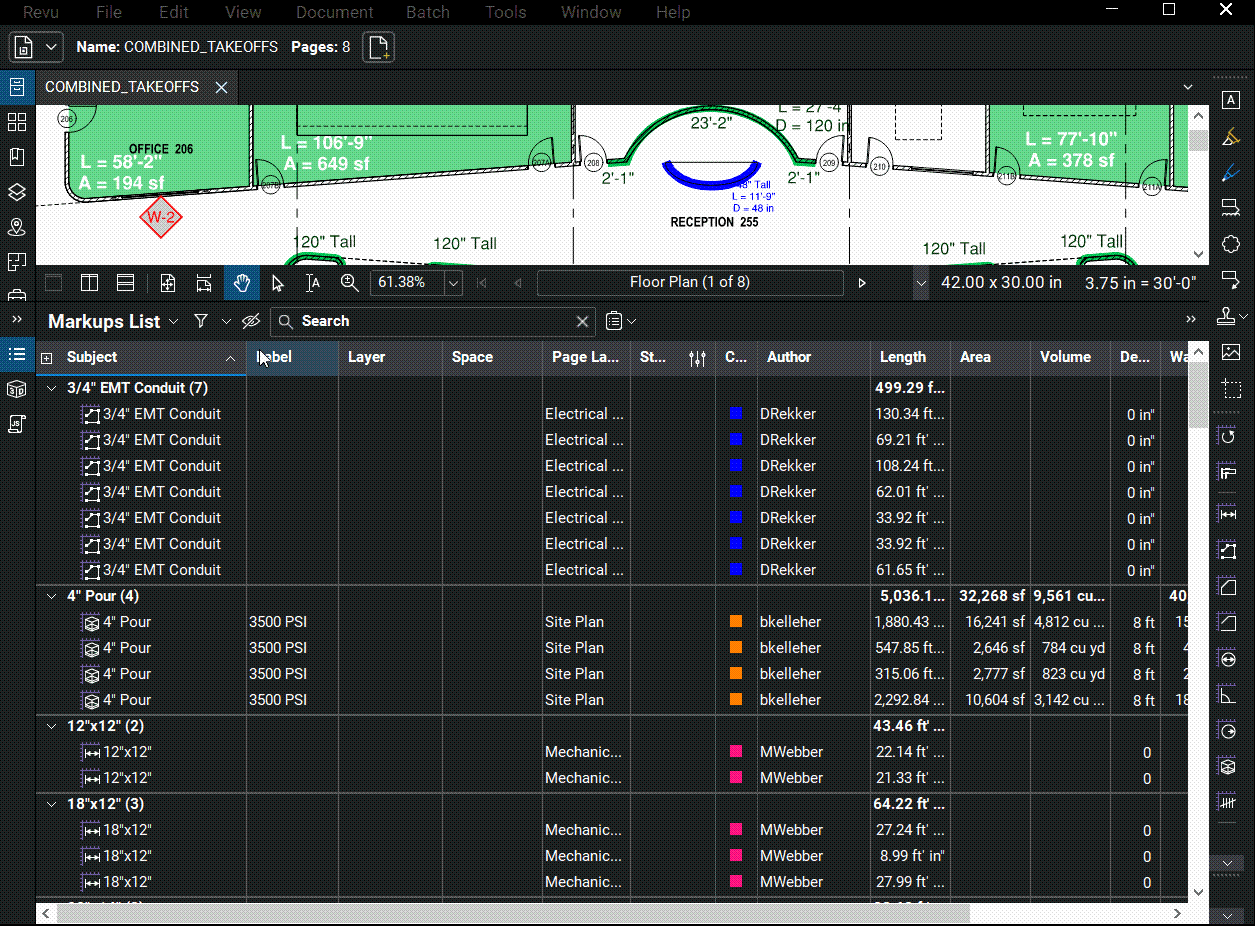The width and height of the screenshot is (1255, 926).
Task: Click the orange color swatch on a 4" Pour row
Action: pyautogui.click(x=735, y=621)
